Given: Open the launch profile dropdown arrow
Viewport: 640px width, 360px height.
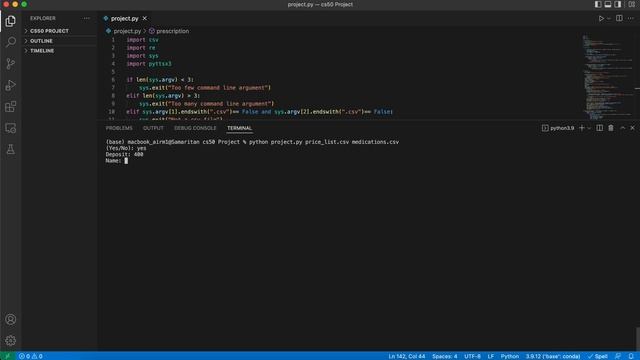Looking at the screenshot, I should (x=589, y=128).
